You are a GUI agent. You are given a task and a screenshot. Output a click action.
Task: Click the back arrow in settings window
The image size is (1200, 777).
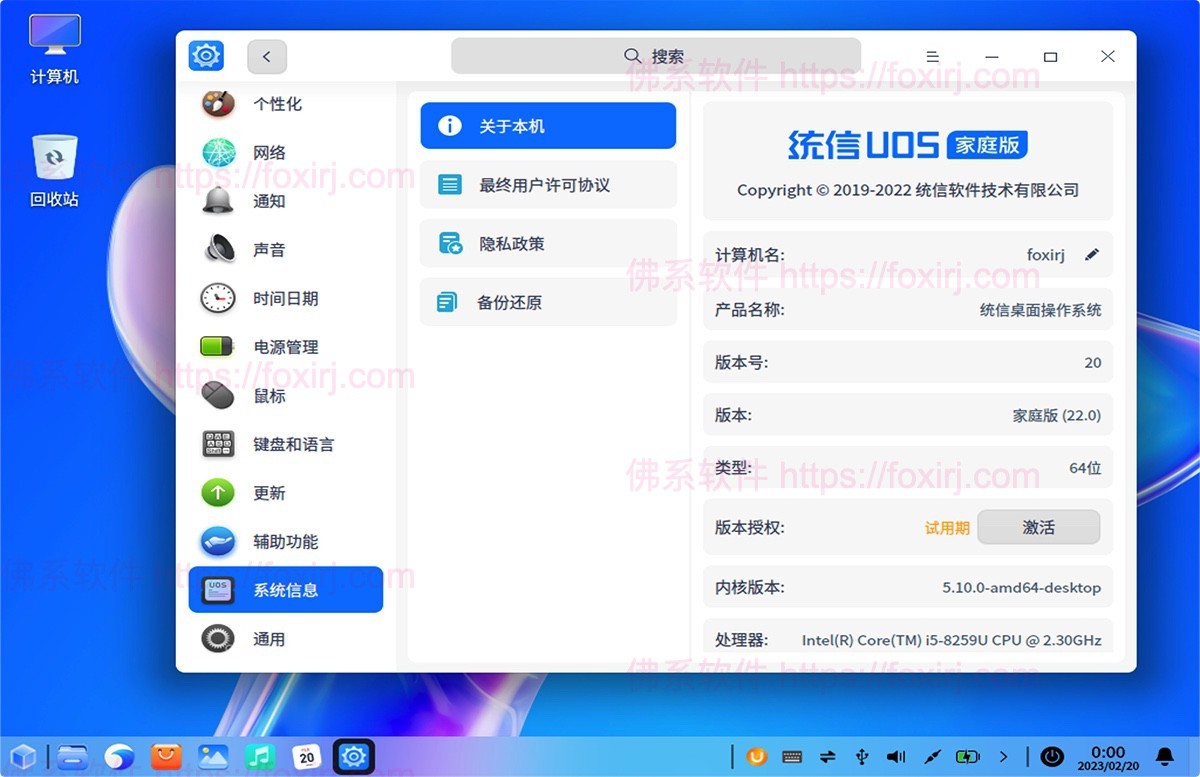pyautogui.click(x=266, y=56)
